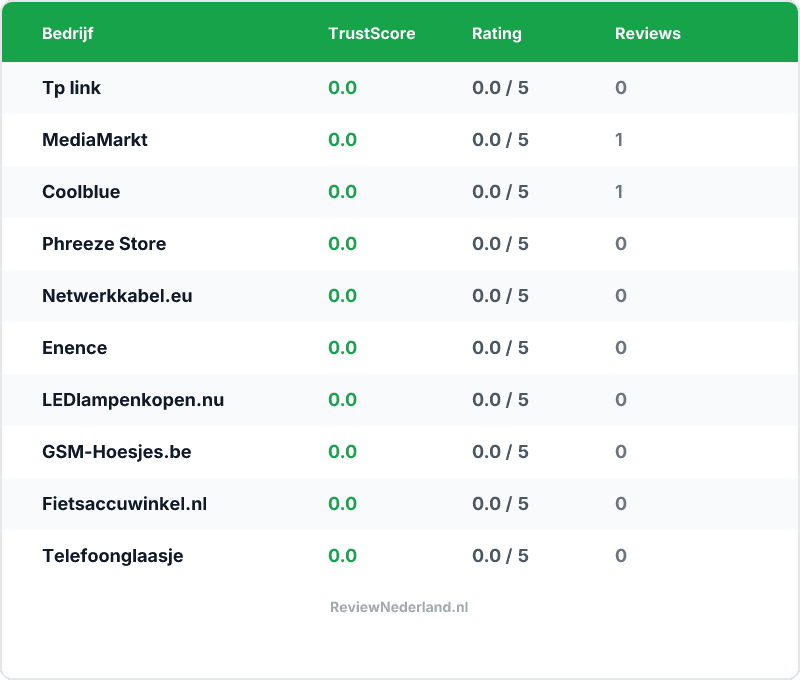
Task: Open the Enence company page
Action: (74, 348)
